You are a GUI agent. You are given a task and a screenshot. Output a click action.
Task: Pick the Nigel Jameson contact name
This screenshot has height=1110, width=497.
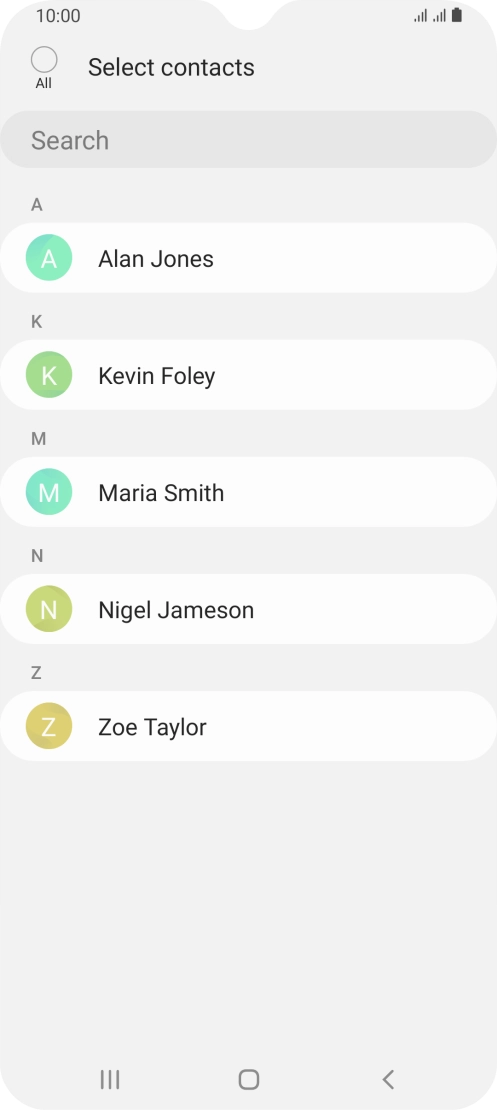click(176, 610)
